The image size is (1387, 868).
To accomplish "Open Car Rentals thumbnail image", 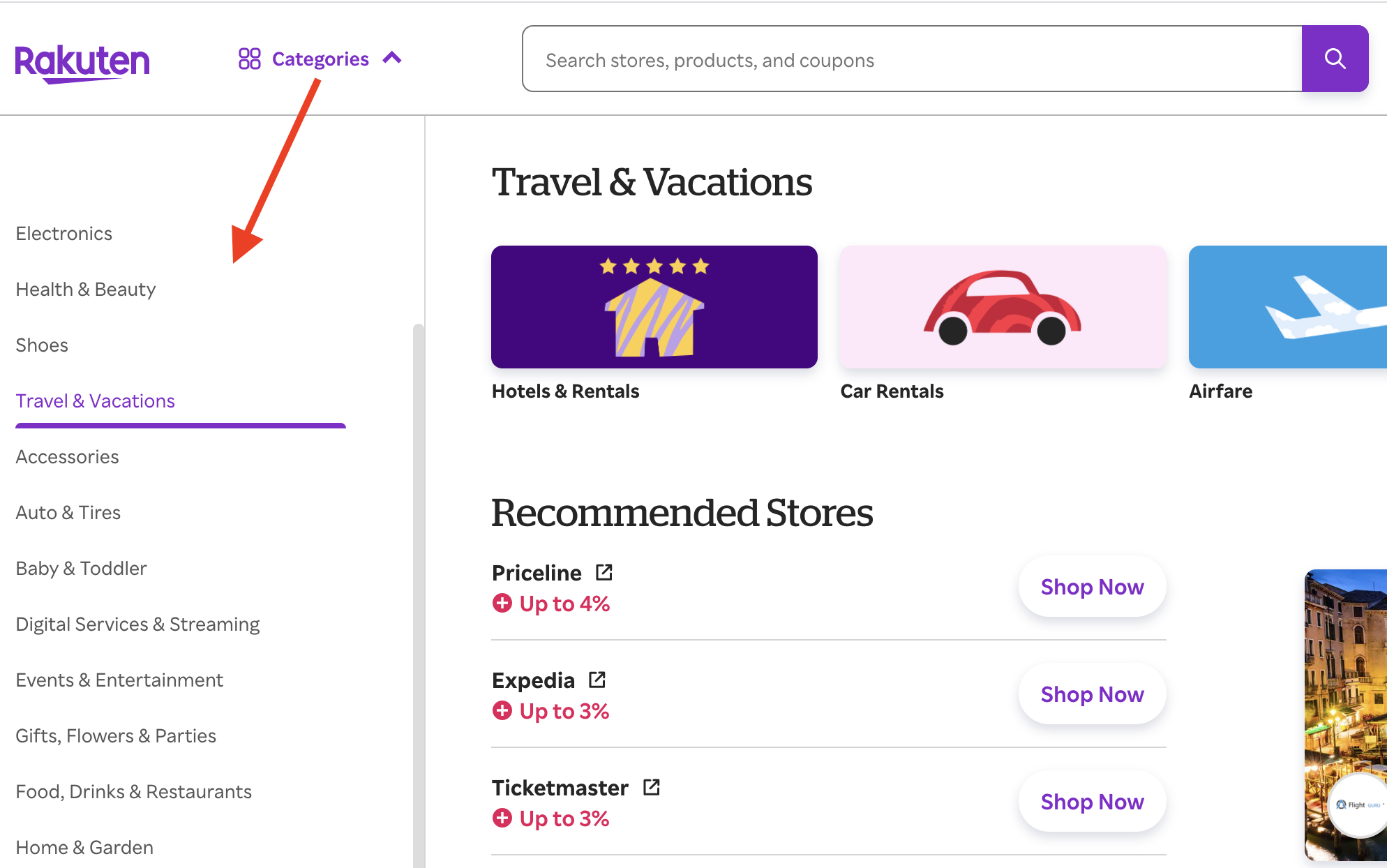I will (1003, 307).
